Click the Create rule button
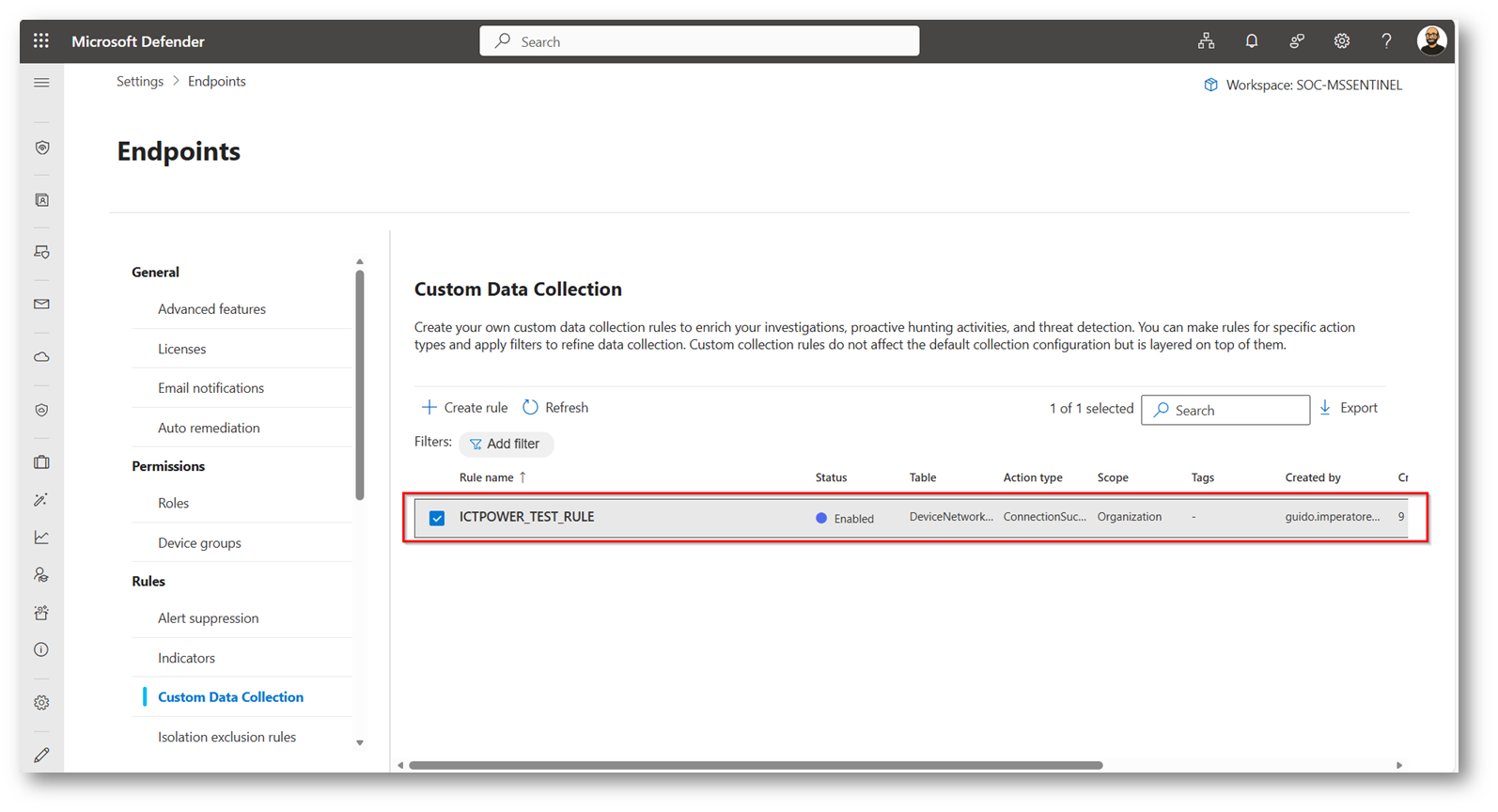1498x812 pixels. click(x=464, y=408)
